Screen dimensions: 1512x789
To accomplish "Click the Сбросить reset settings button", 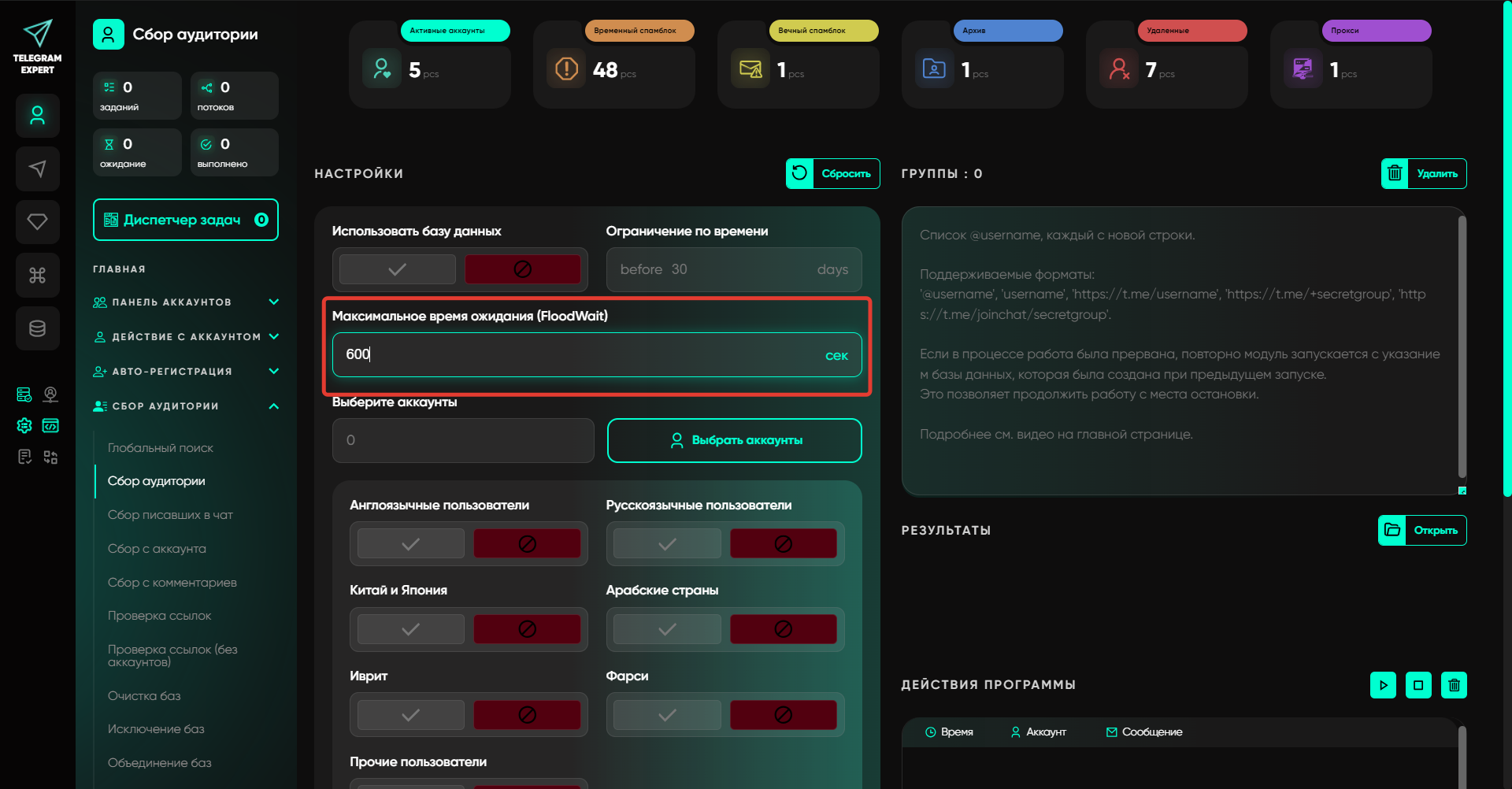I will pyautogui.click(x=832, y=174).
